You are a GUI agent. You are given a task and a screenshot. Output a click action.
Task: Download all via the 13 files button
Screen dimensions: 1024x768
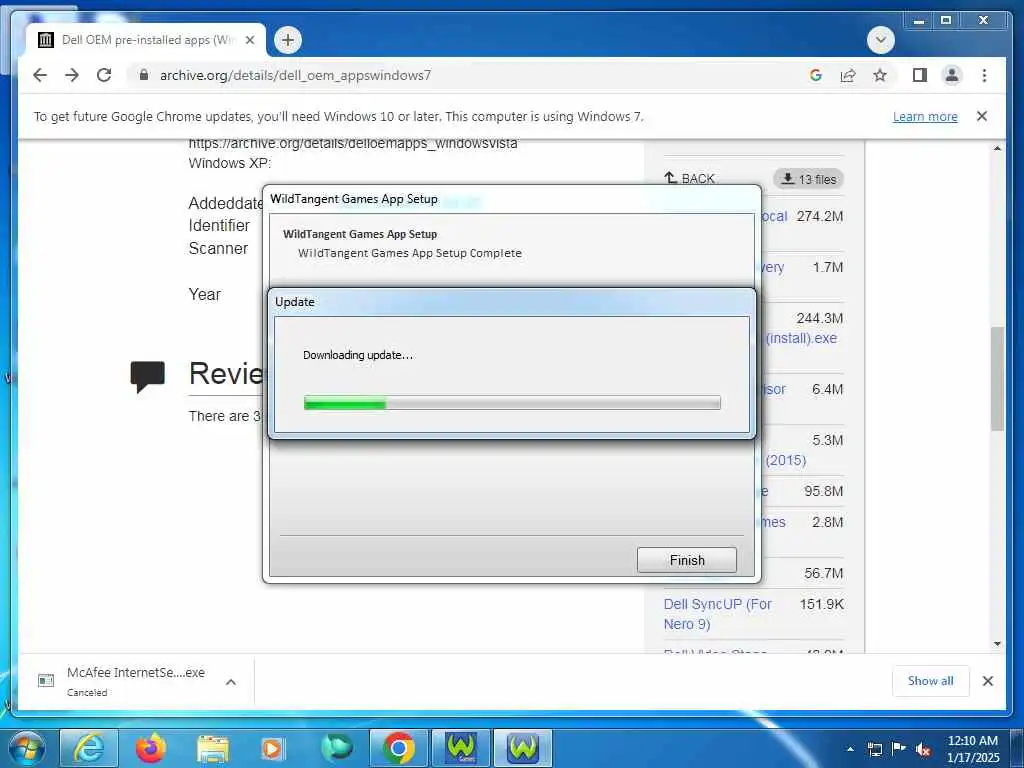pyautogui.click(x=808, y=179)
